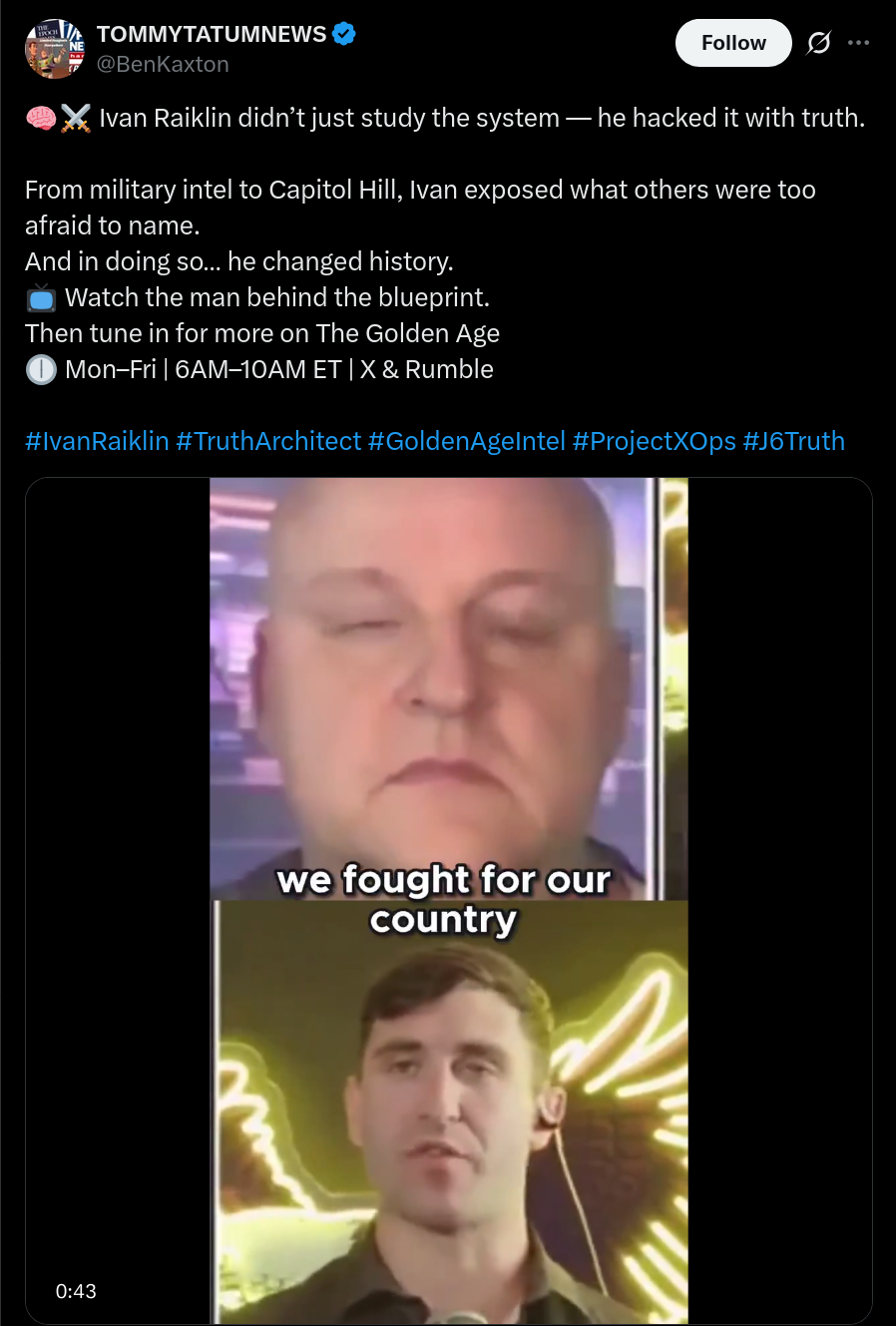The width and height of the screenshot is (896, 1326).
Task: Click the lower video frame with neon wings
Action: (x=449, y=1111)
